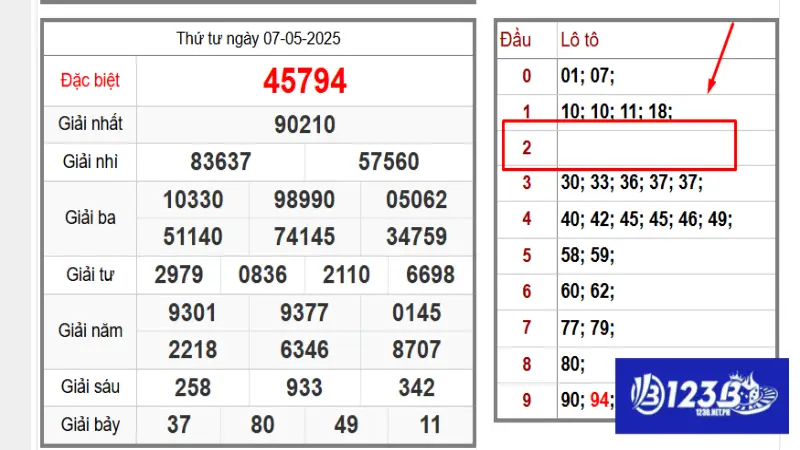Viewport: 800px width, 450px height.
Task: Select lô tô values 58; 59;
Action: (x=588, y=255)
